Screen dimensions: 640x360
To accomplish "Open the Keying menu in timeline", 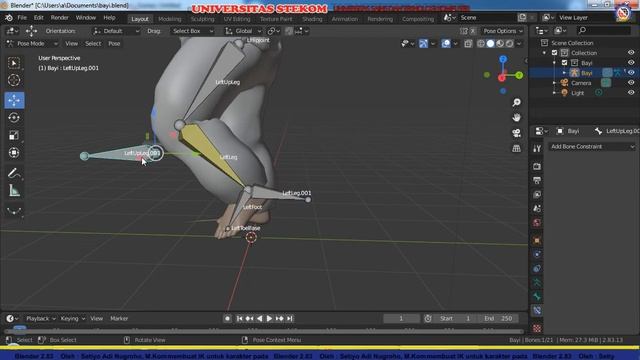I will 72,318.
